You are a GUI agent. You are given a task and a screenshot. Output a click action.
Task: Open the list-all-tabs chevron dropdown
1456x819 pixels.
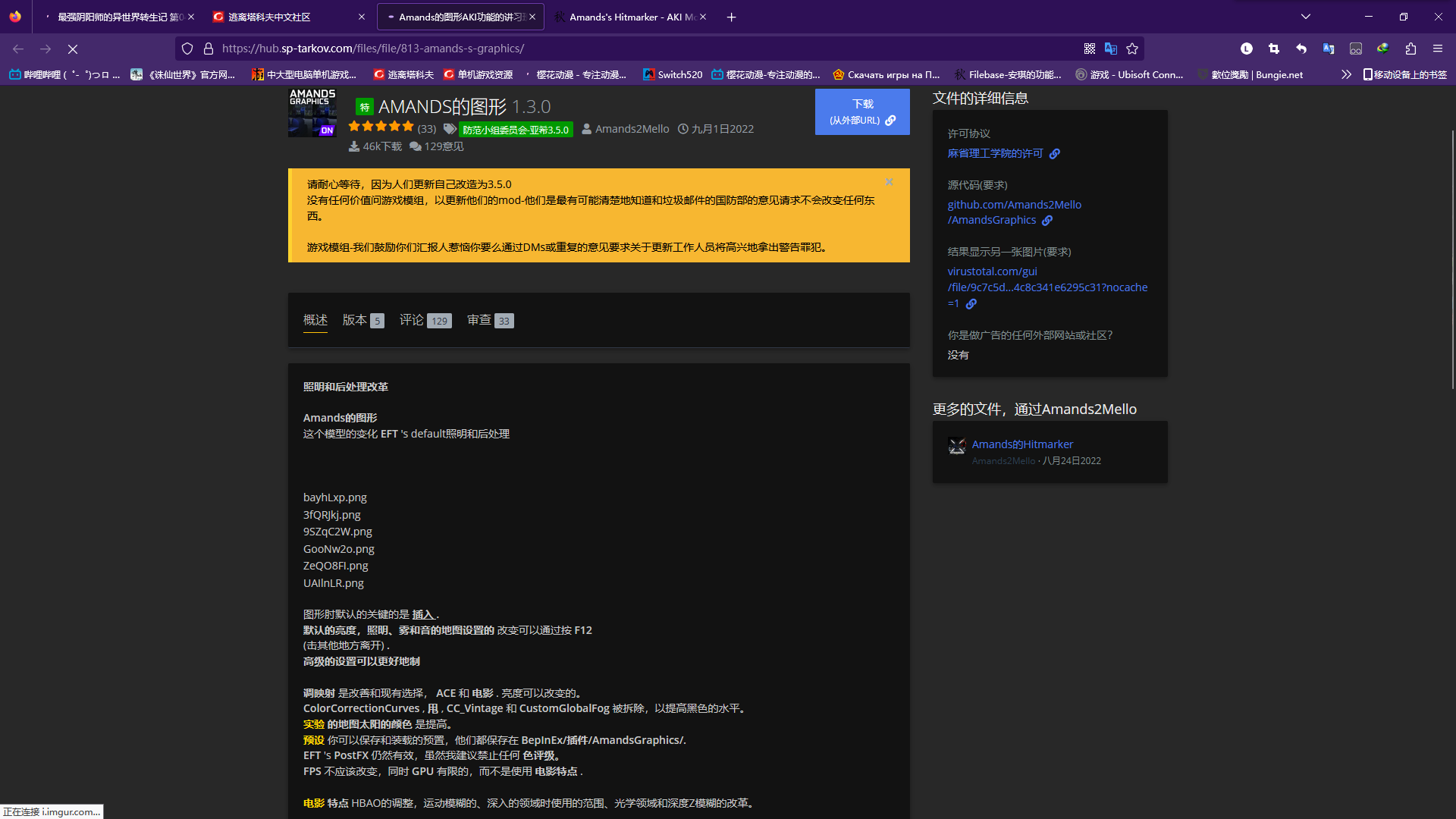pos(1306,16)
